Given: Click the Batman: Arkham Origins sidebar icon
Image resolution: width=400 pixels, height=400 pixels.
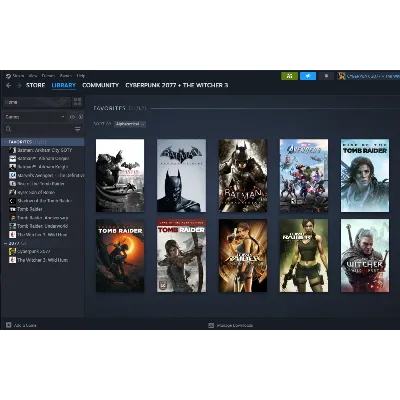Looking at the screenshot, I should tap(13, 158).
